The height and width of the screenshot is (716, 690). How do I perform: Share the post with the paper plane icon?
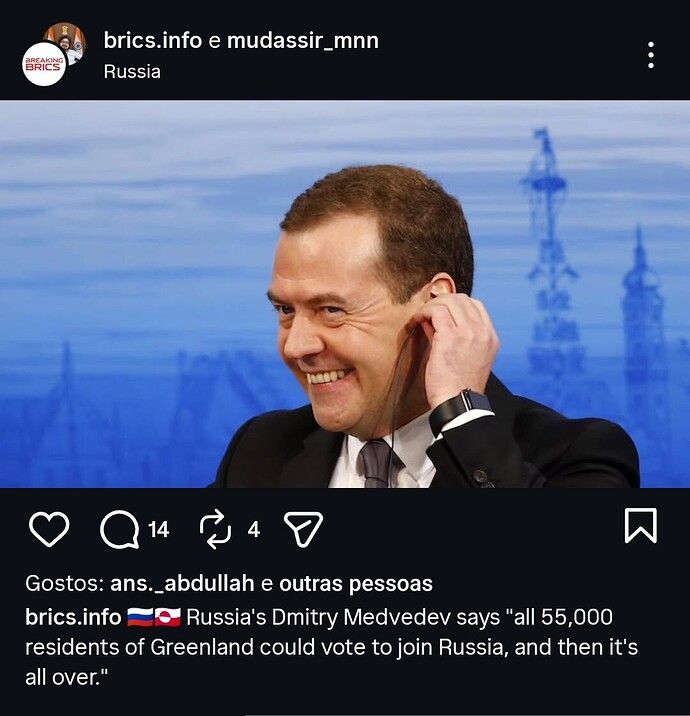[303, 529]
